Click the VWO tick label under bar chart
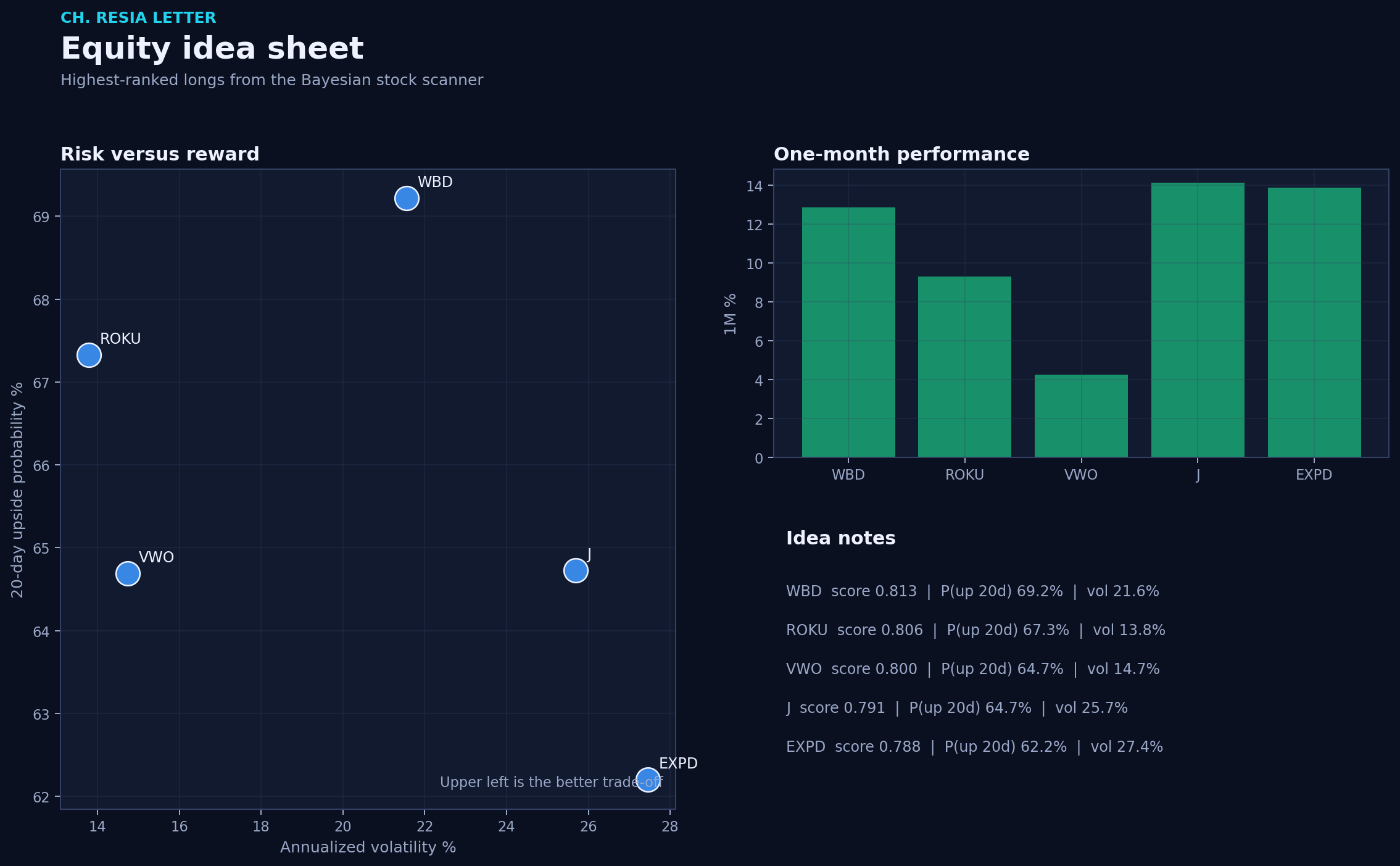 (x=1081, y=475)
